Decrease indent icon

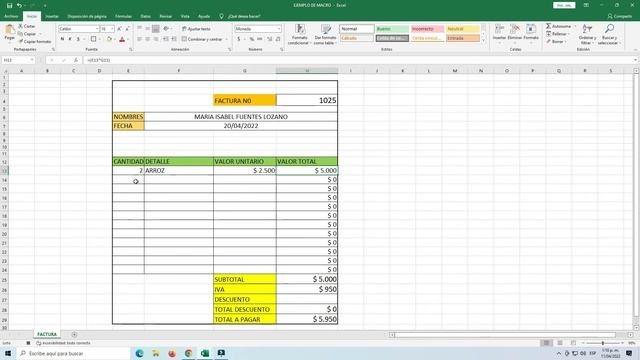[166, 39]
